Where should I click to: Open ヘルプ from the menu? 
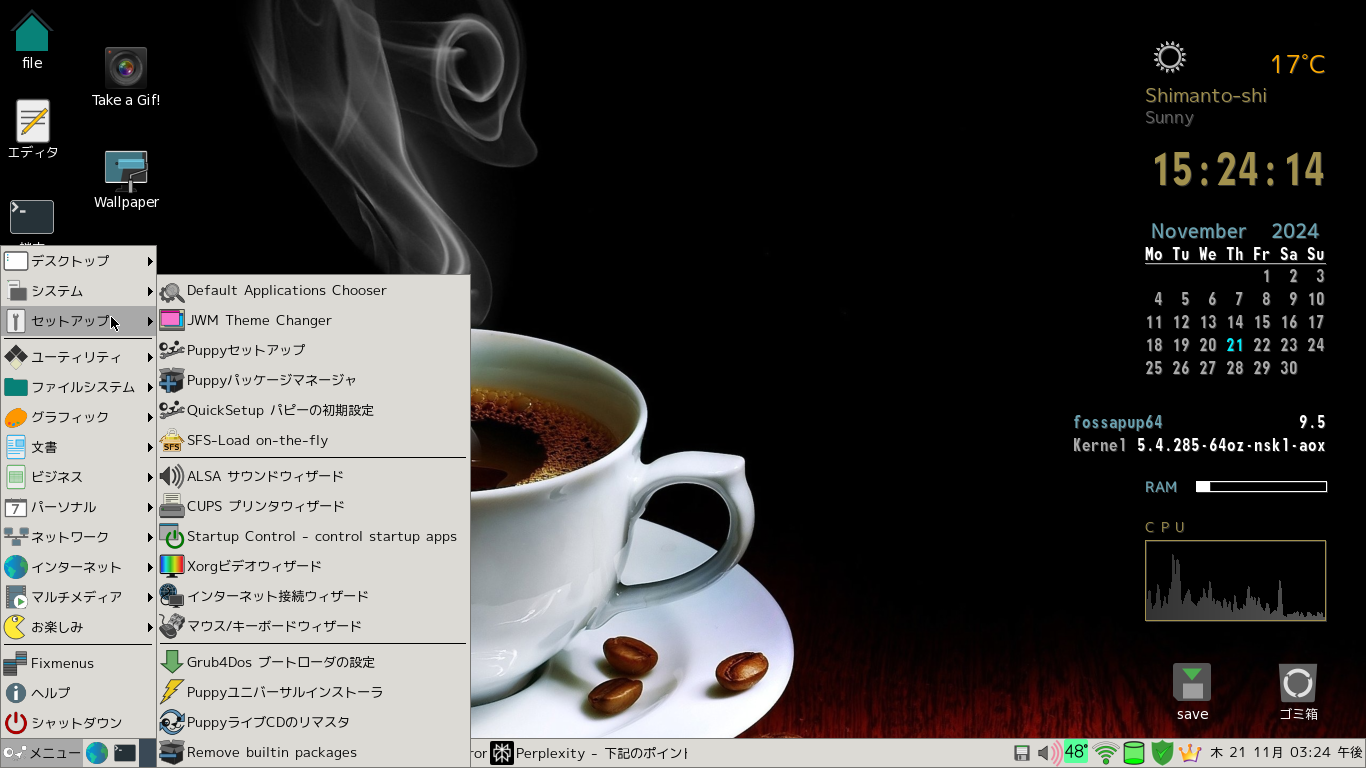[x=79, y=693]
